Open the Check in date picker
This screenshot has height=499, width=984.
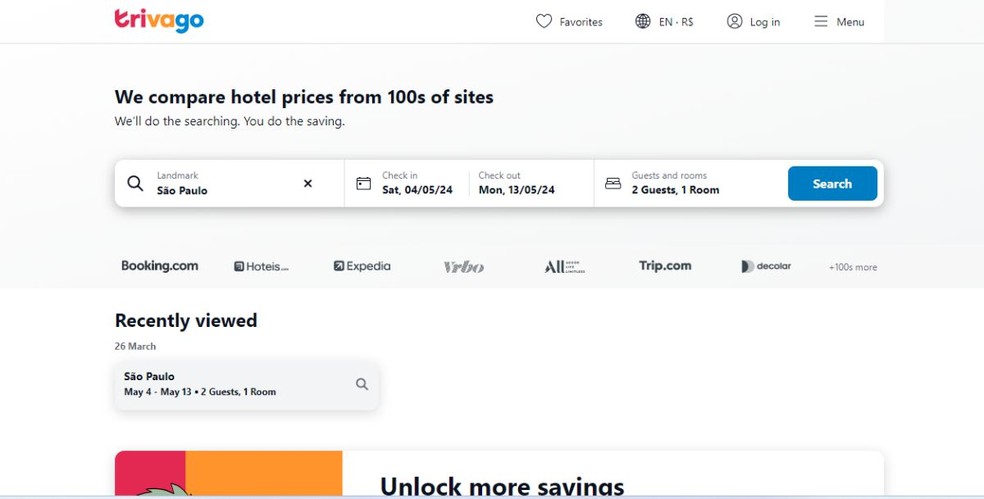click(x=417, y=184)
